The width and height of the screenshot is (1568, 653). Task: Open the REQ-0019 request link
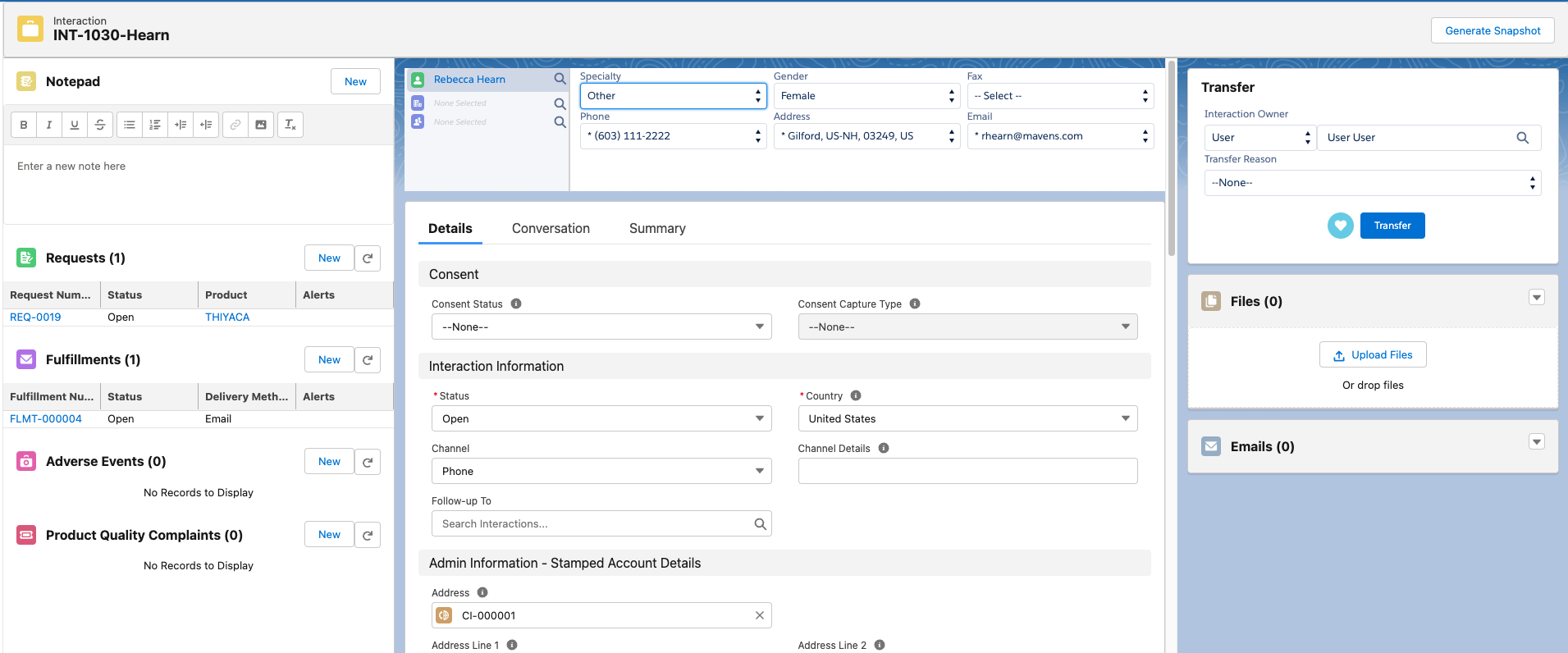pyautogui.click(x=35, y=317)
